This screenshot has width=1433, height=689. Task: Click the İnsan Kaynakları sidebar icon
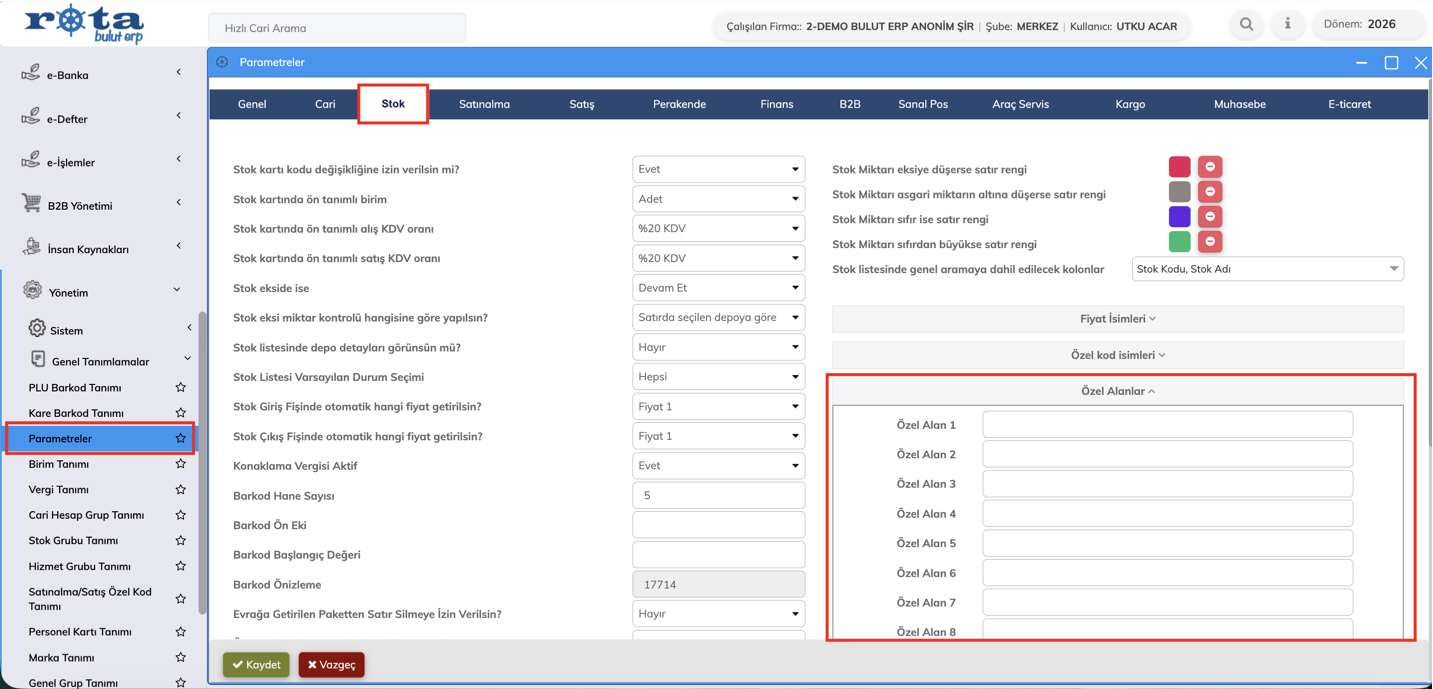(32, 248)
